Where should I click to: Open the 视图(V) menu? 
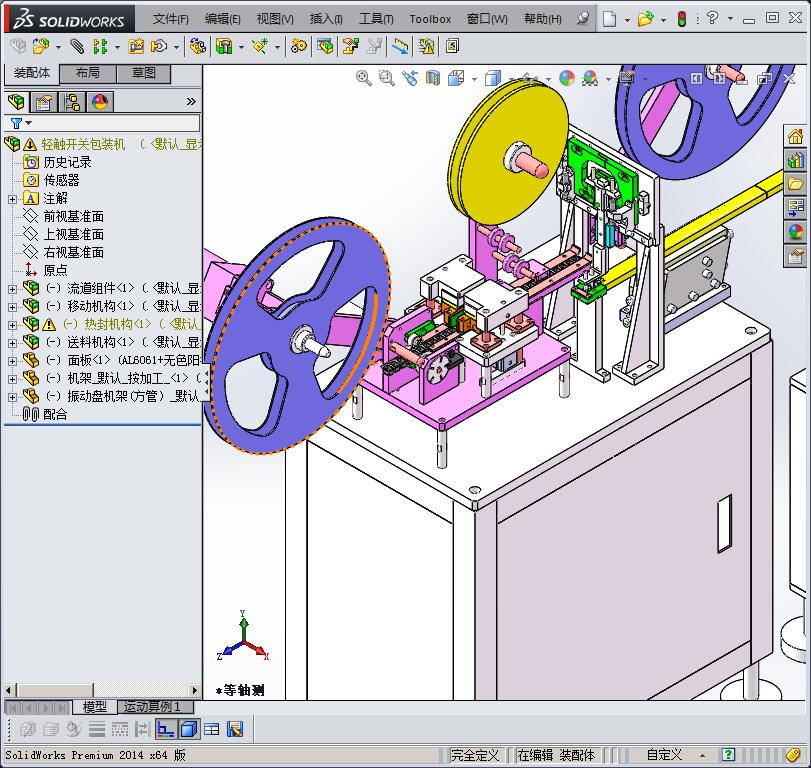275,19
